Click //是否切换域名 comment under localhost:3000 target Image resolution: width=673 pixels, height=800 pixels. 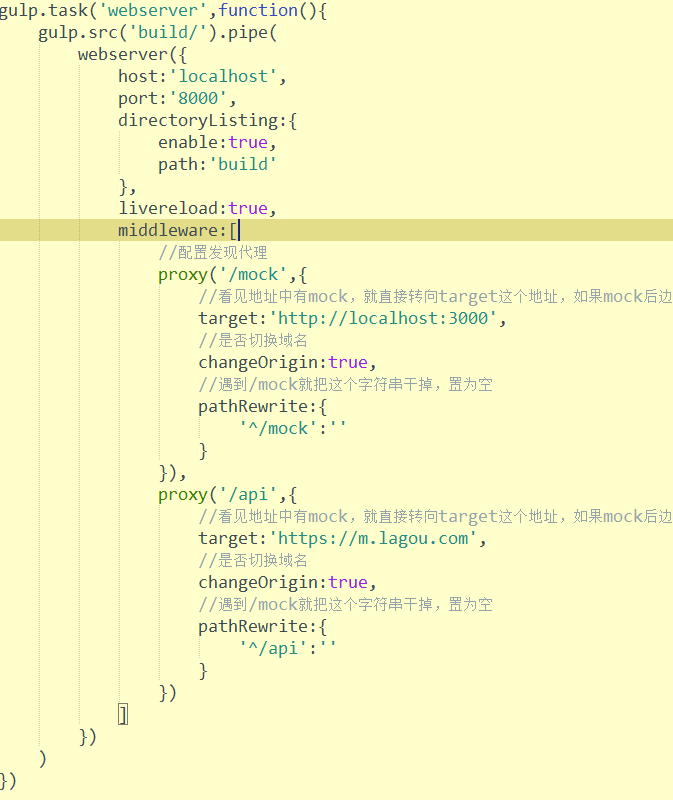(x=253, y=340)
